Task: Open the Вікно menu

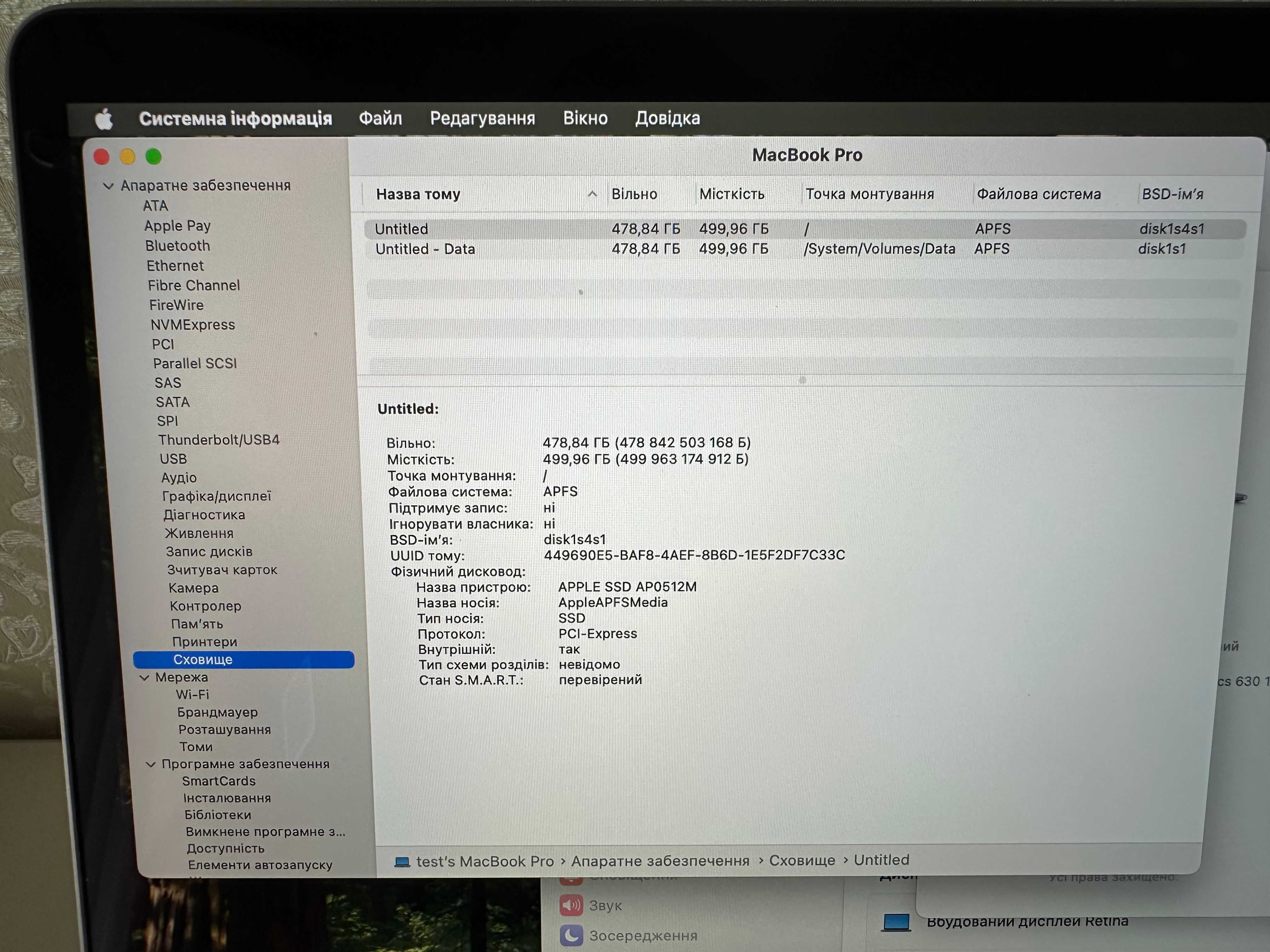Action: tap(585, 118)
